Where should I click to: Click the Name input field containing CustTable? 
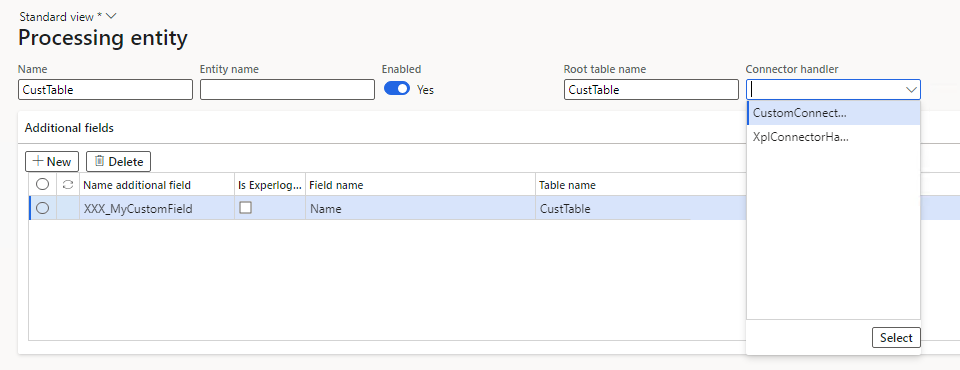point(105,89)
